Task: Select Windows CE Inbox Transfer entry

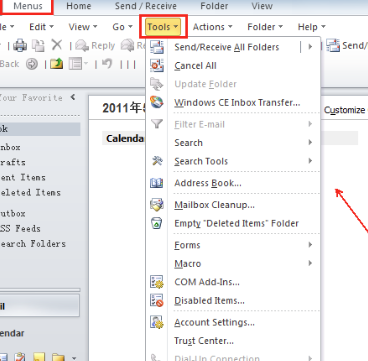Action: tap(233, 102)
